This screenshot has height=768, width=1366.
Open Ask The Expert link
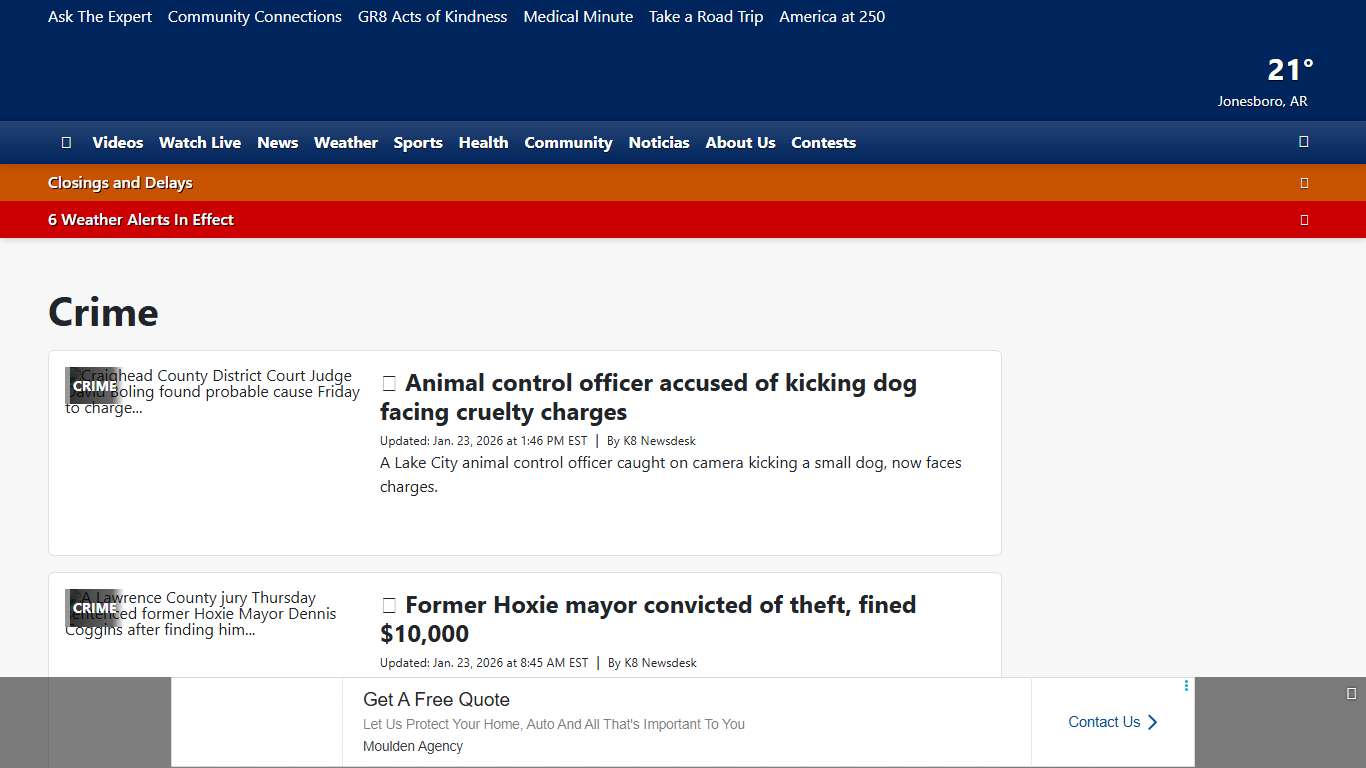click(99, 16)
